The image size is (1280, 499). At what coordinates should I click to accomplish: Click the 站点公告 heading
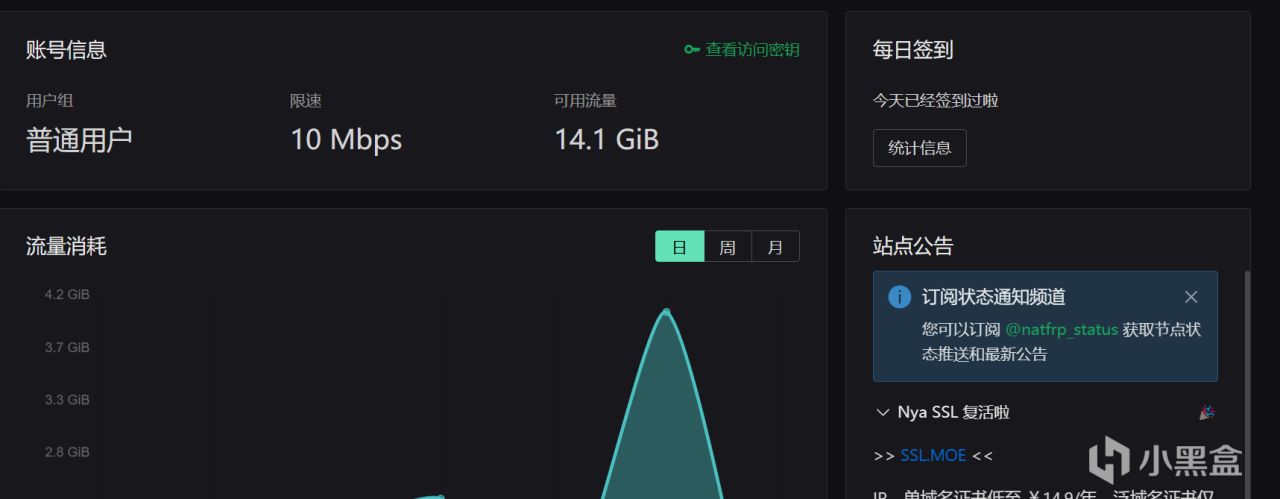(913, 246)
